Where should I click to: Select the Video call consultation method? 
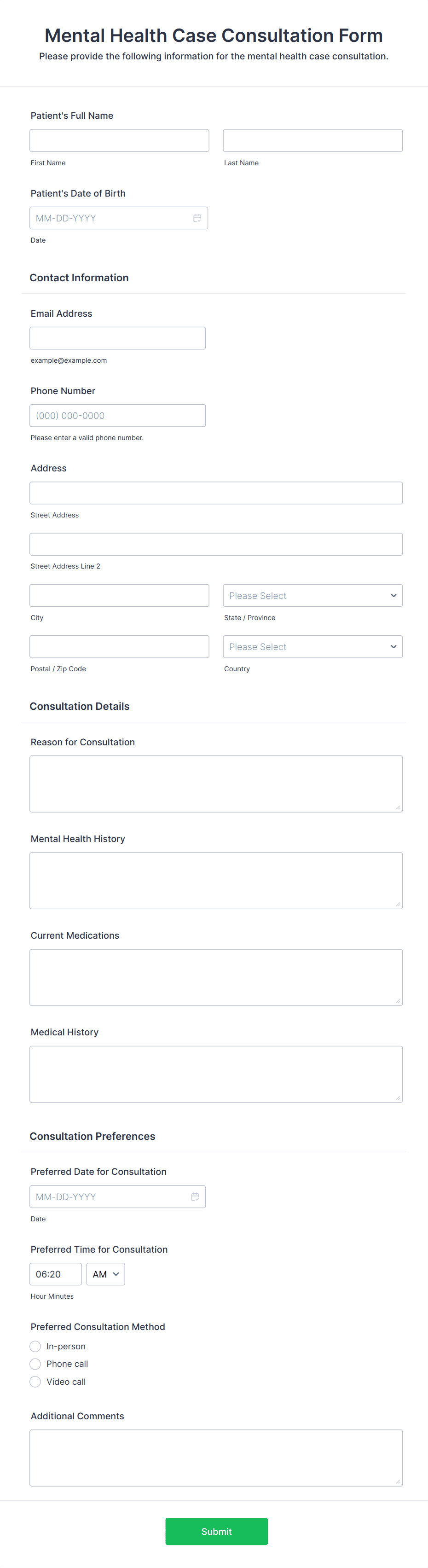[35, 1382]
